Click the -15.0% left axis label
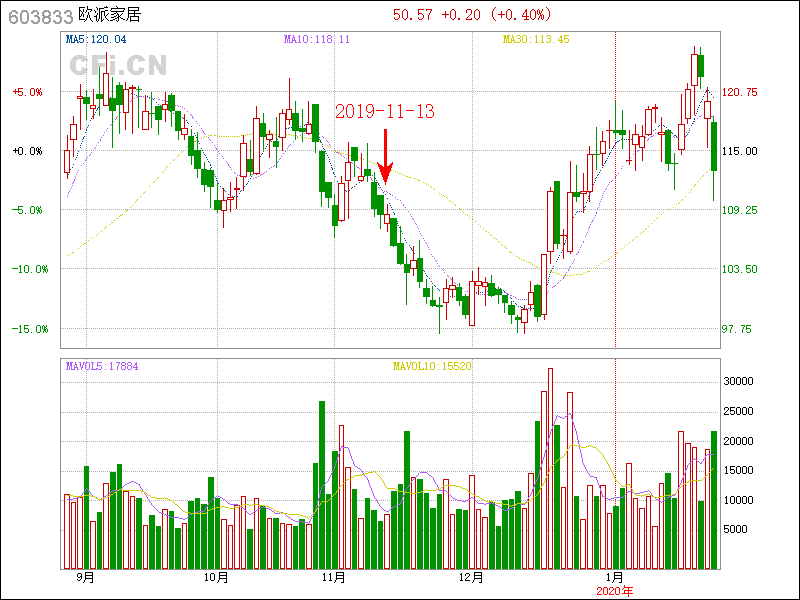The height and width of the screenshot is (600, 800). pyautogui.click(x=30, y=329)
